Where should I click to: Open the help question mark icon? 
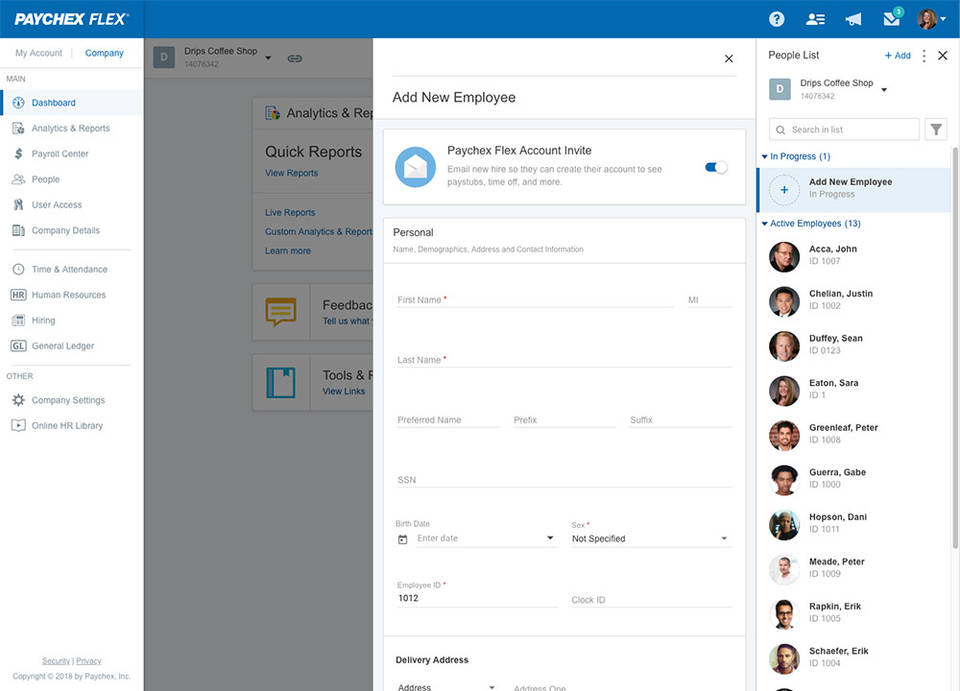[776, 19]
